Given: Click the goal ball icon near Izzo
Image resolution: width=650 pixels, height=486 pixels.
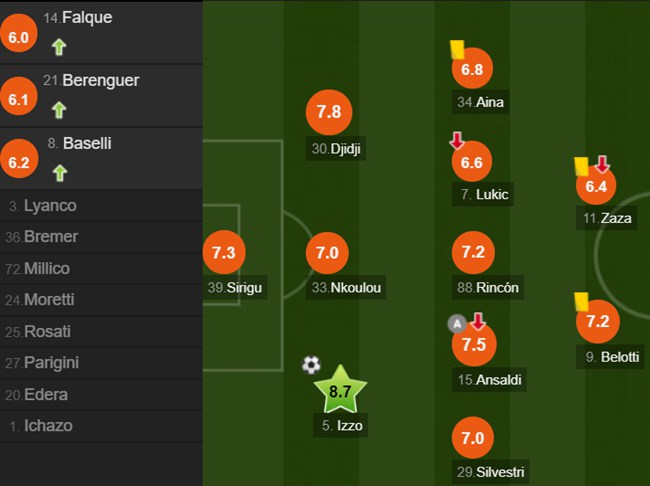Looking at the screenshot, I should (311, 365).
